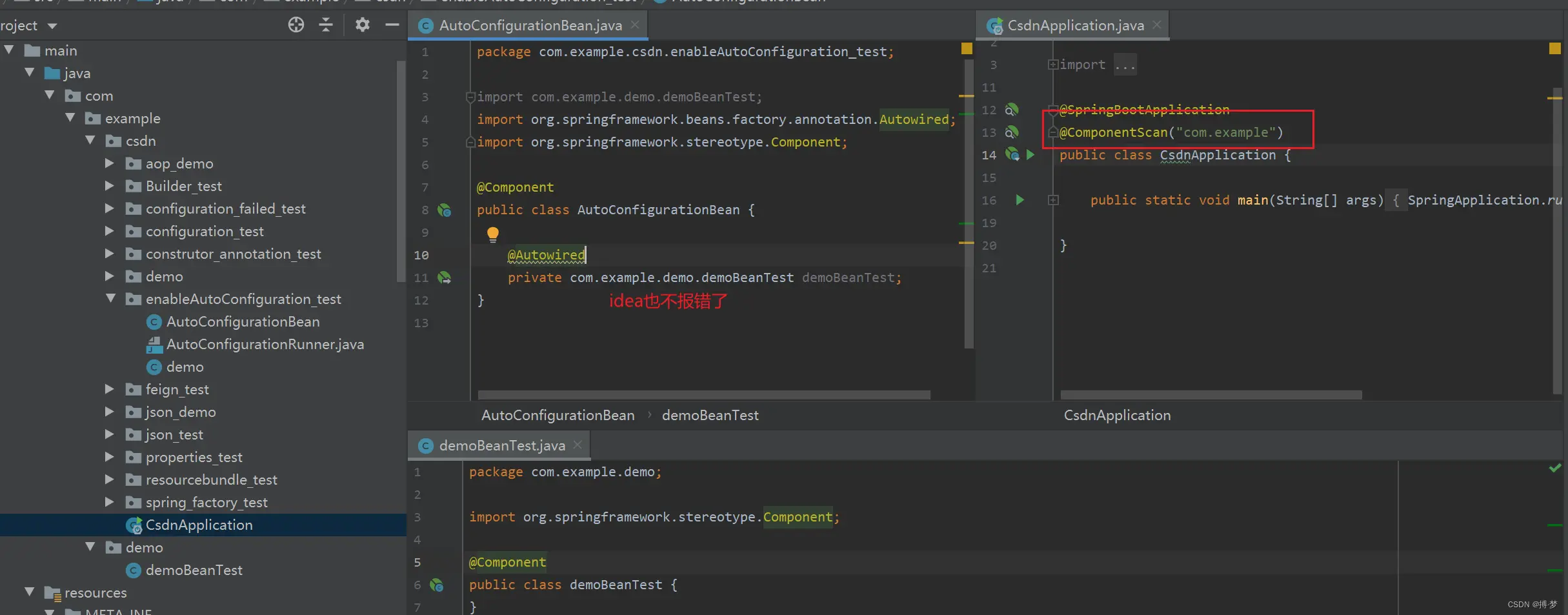Click the yellow intention lightbulb icon
Image resolution: width=1568 pixels, height=615 pixels.
(x=493, y=234)
